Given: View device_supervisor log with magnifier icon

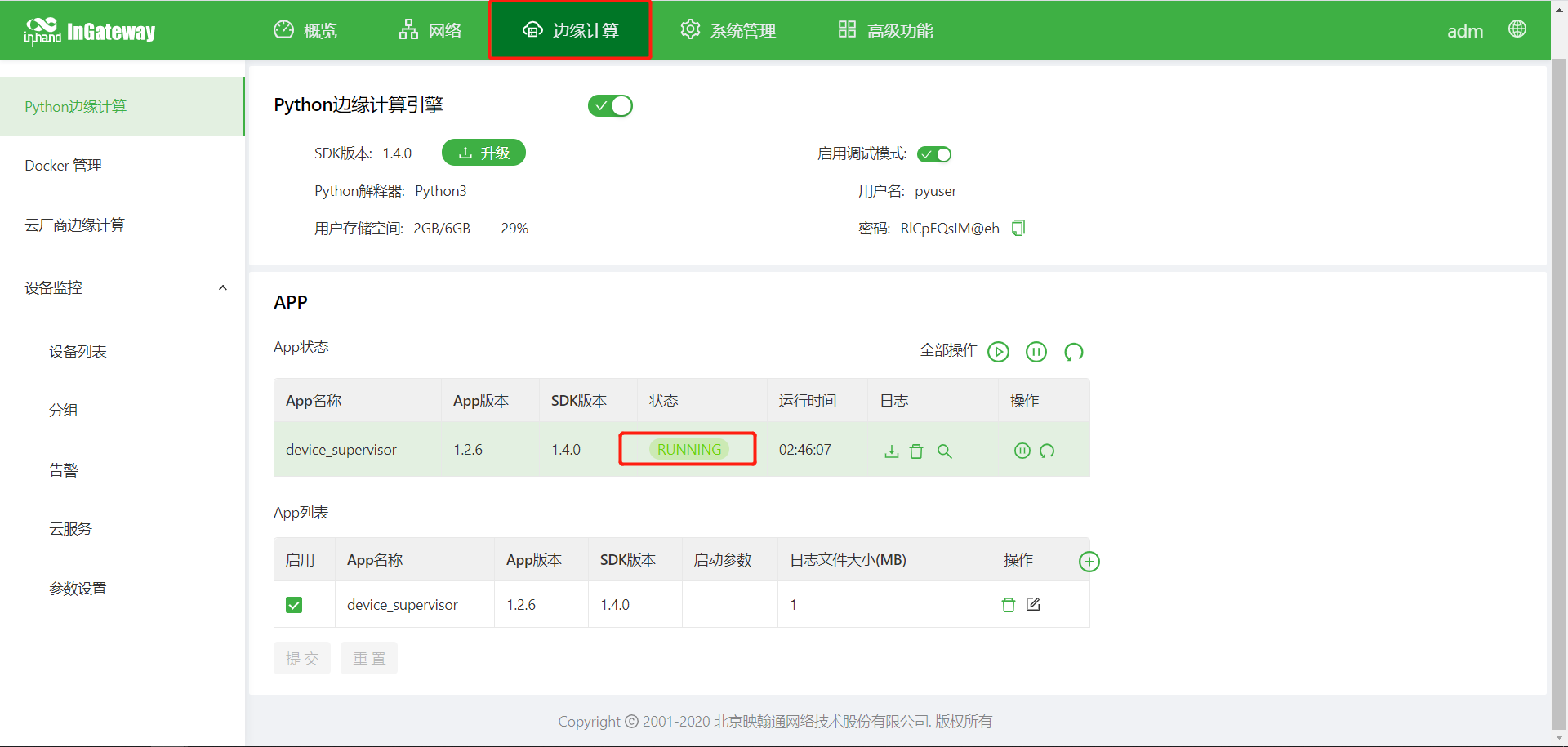Looking at the screenshot, I should (x=944, y=451).
